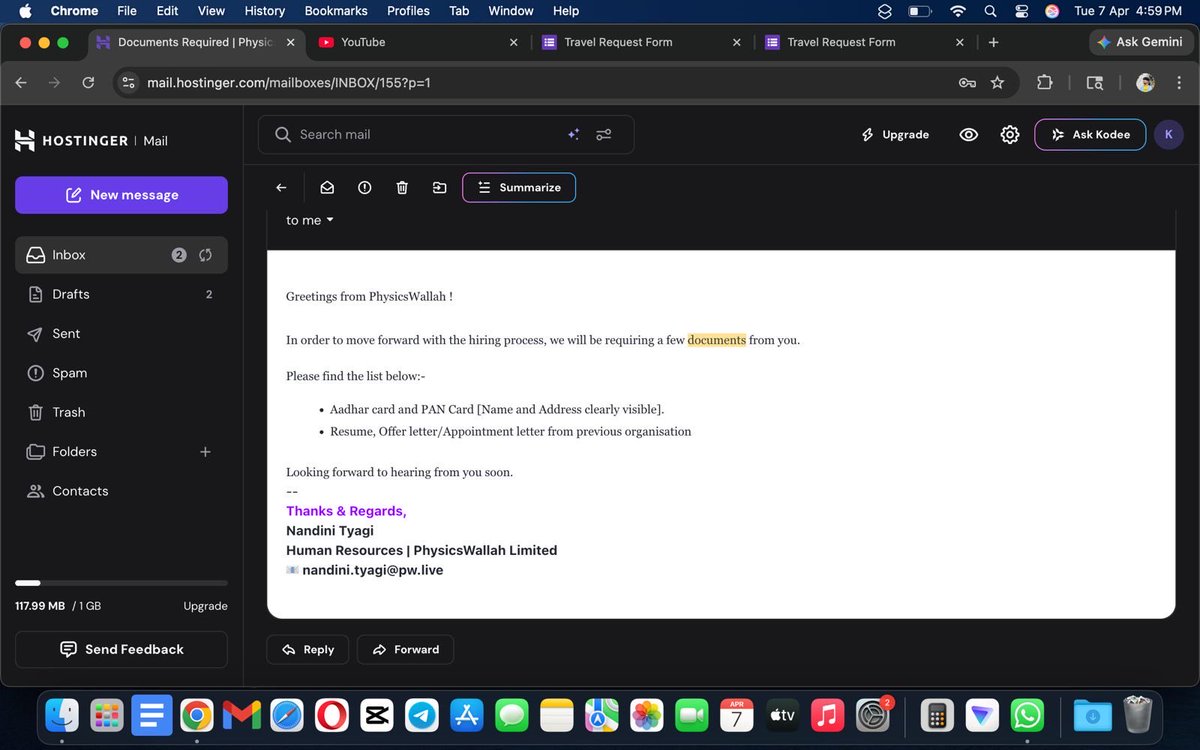This screenshot has height=750, width=1200.
Task: Open the Trash folder in sidebar
Action: [121, 412]
